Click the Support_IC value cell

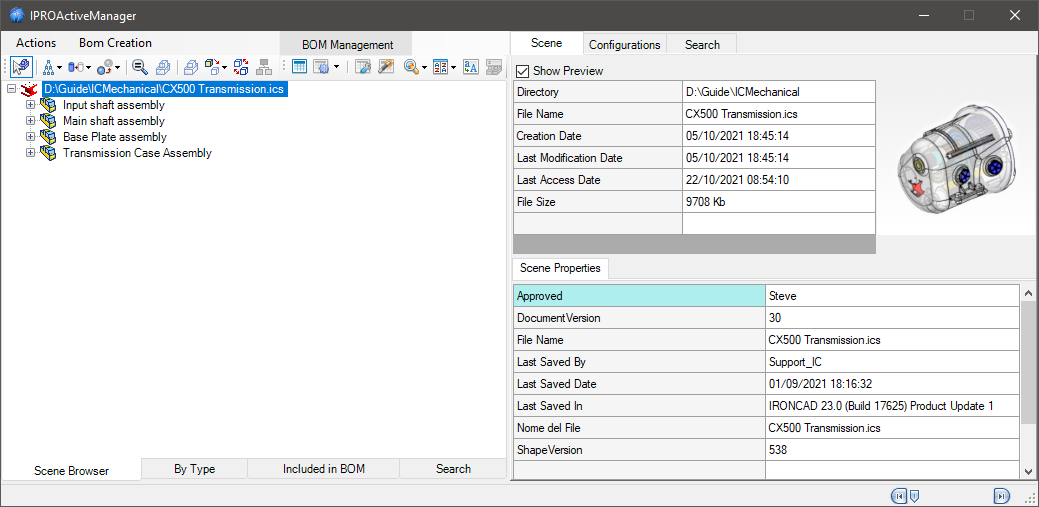click(x=892, y=362)
